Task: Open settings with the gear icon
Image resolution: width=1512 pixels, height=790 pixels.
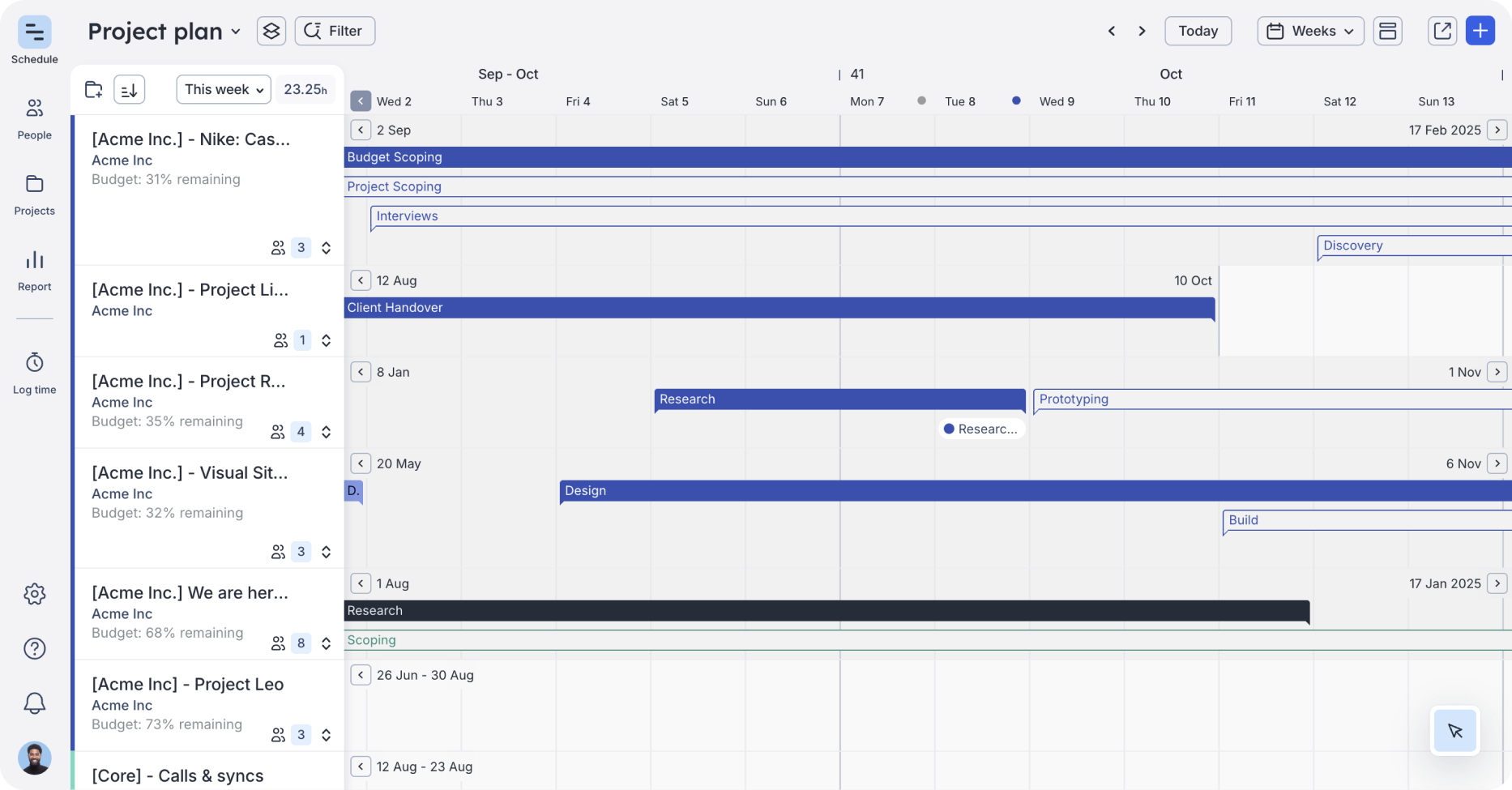Action: click(x=34, y=594)
